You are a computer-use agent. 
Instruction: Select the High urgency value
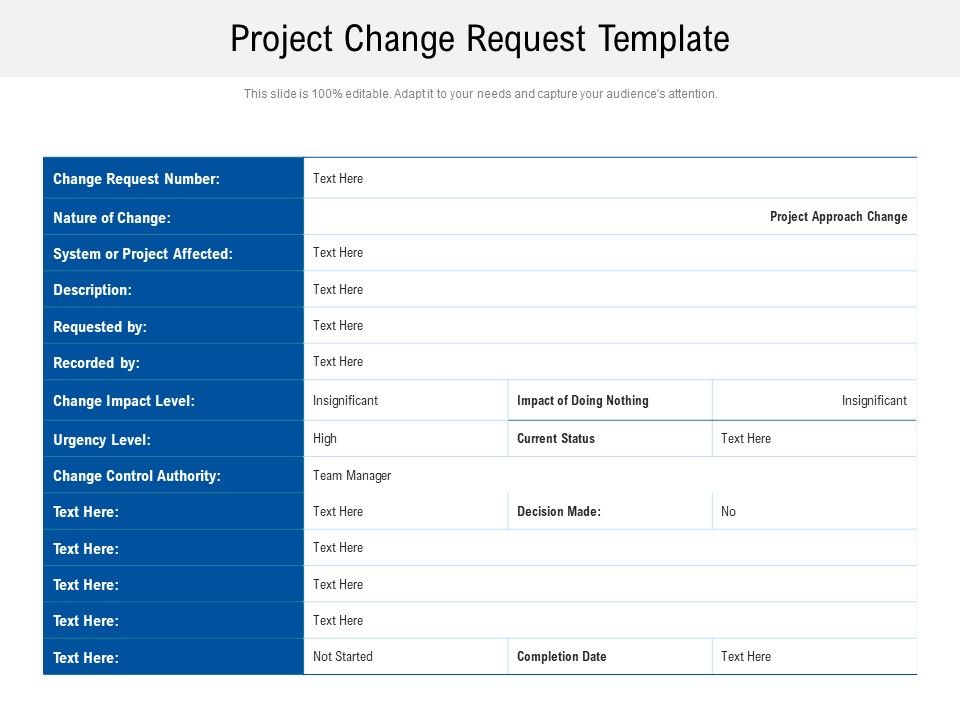click(x=324, y=438)
